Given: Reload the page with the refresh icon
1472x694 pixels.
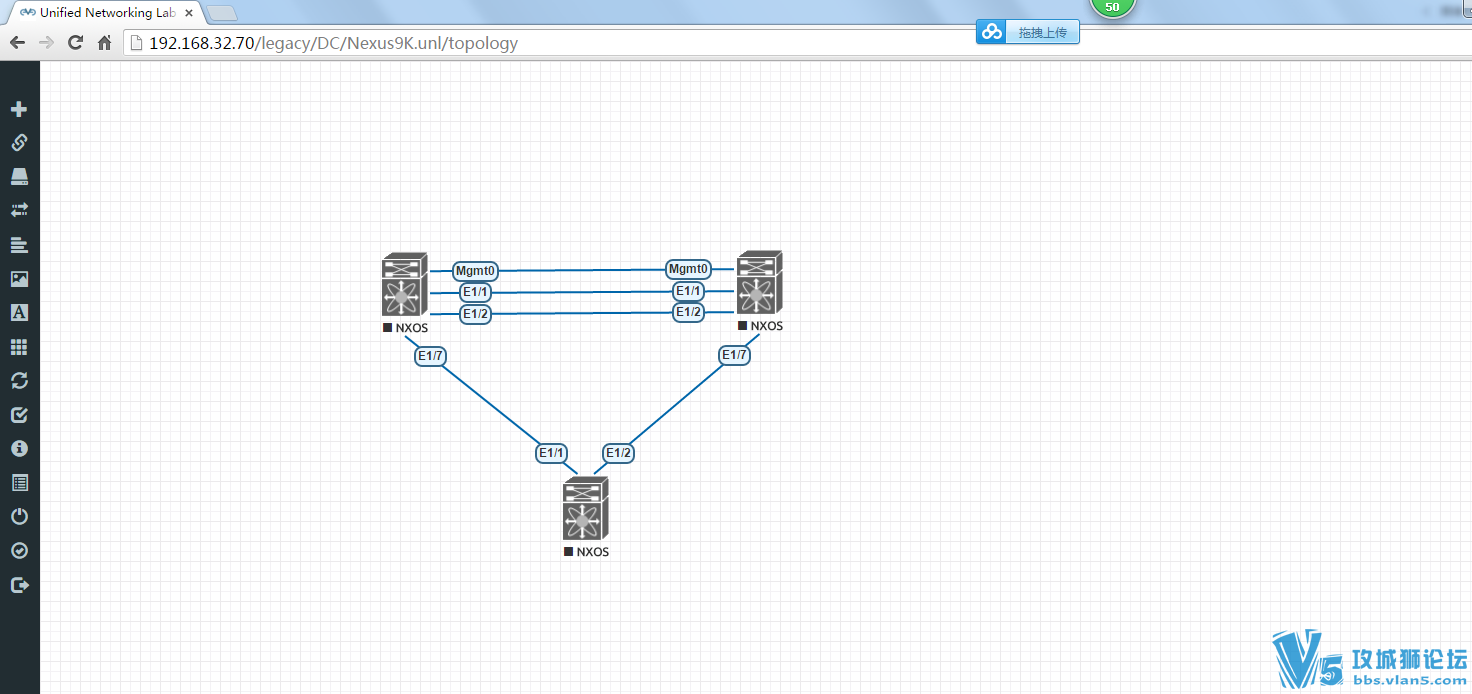Looking at the screenshot, I should tap(75, 43).
